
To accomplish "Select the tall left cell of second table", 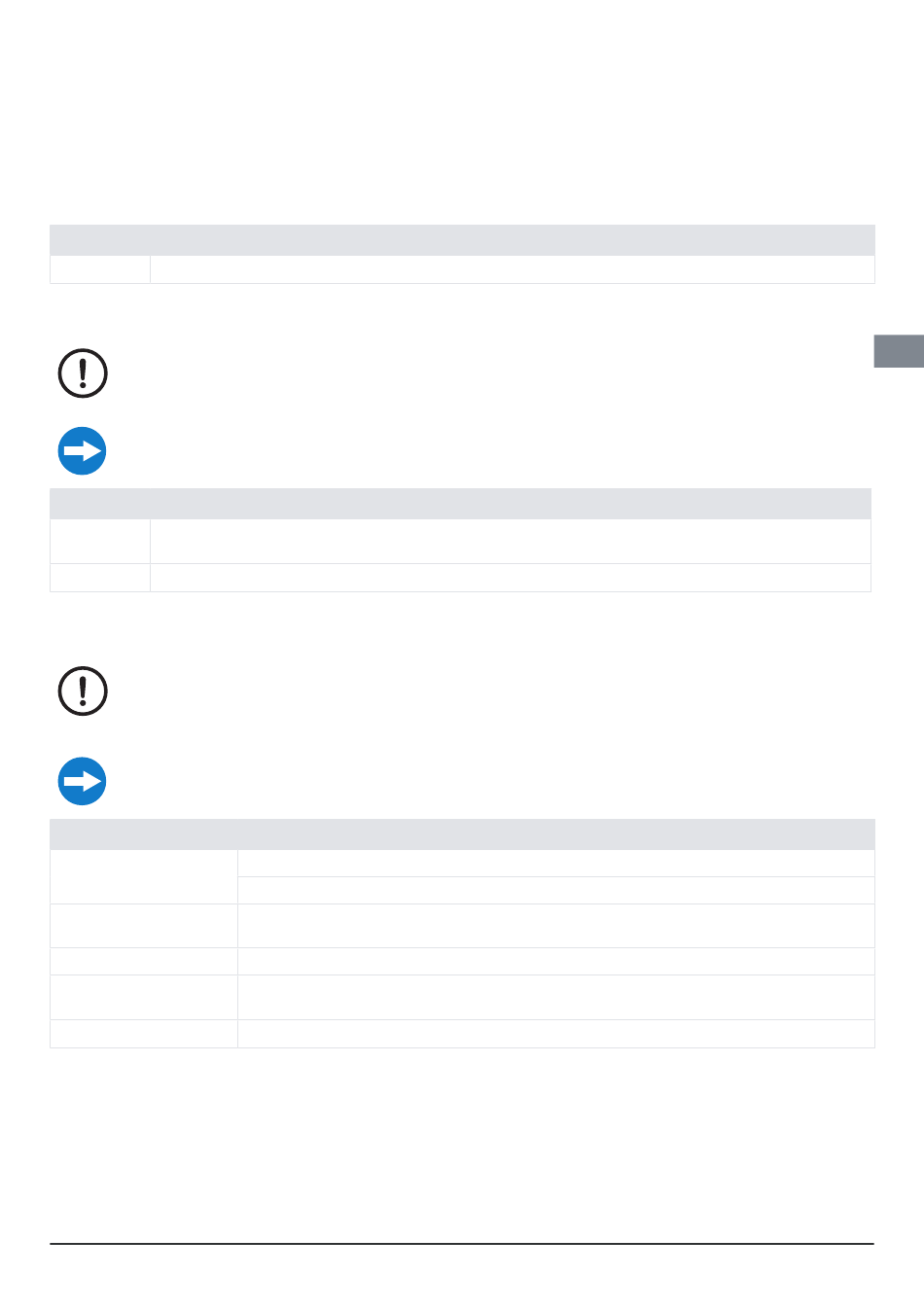I will pyautogui.click(x=100, y=542).
